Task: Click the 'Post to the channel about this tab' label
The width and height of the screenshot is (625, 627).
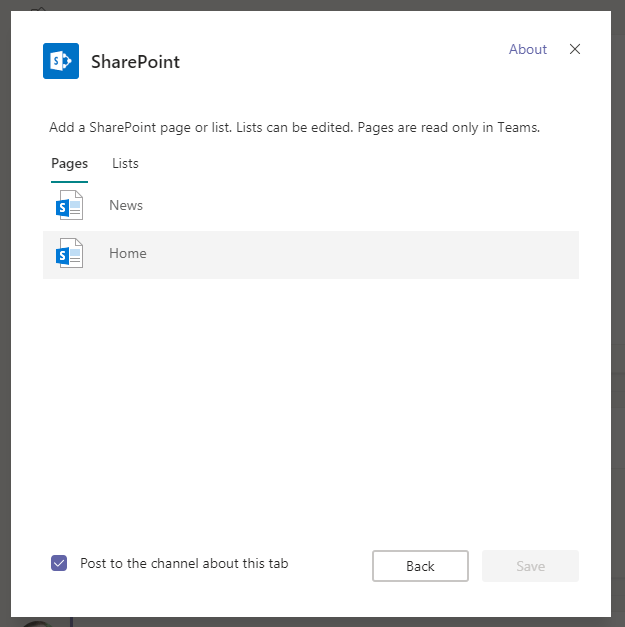Action: [x=184, y=563]
